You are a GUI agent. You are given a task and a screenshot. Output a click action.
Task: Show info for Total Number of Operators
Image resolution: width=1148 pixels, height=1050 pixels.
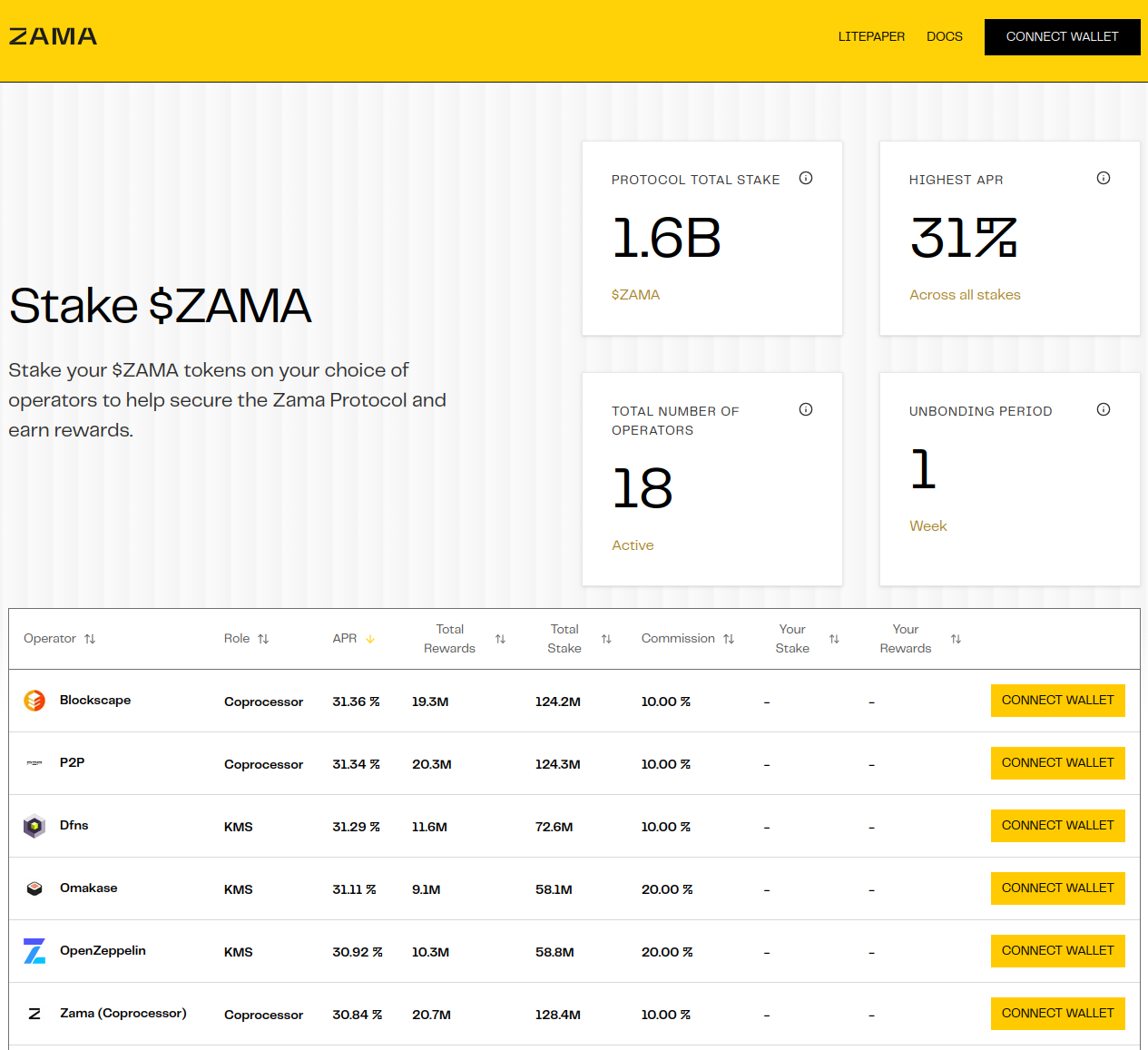tap(805, 409)
